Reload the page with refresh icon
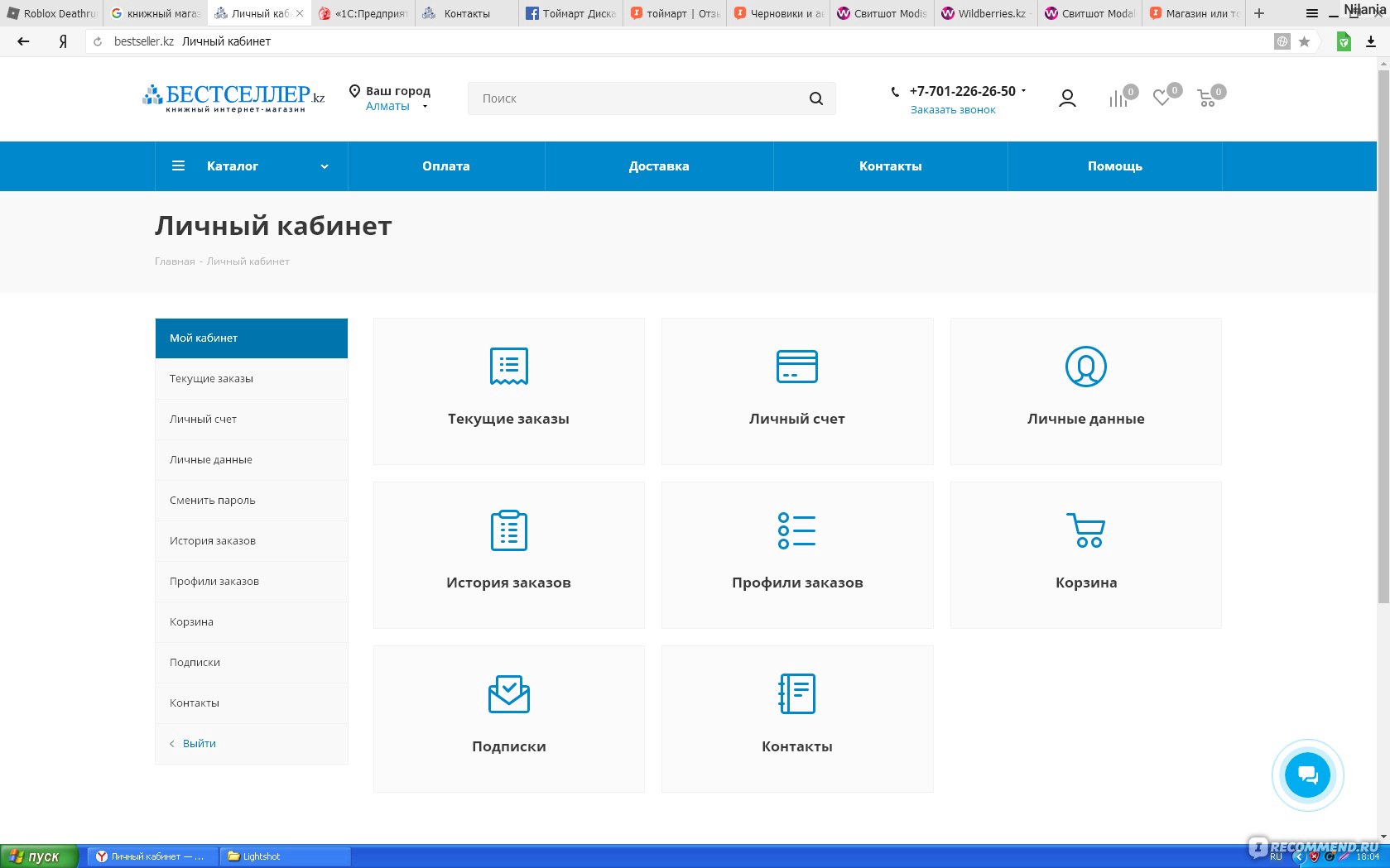The width and height of the screenshot is (1390, 868). pos(98,41)
